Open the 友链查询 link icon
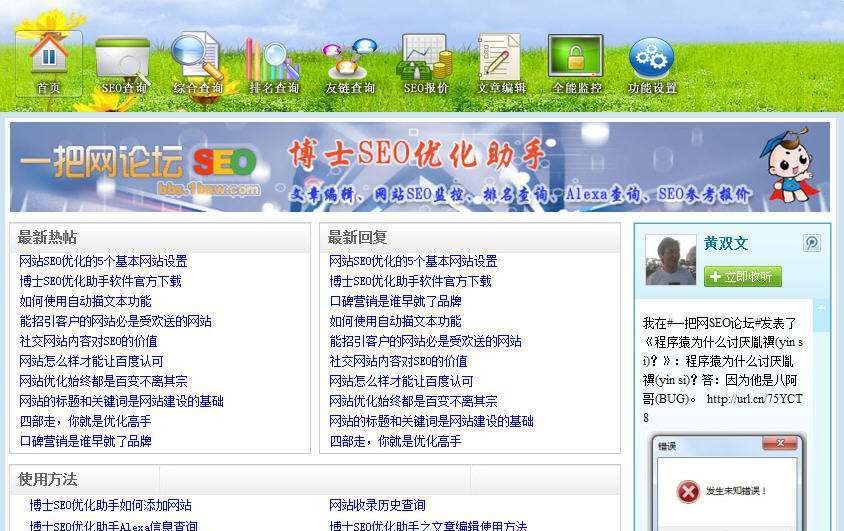 [x=350, y=66]
